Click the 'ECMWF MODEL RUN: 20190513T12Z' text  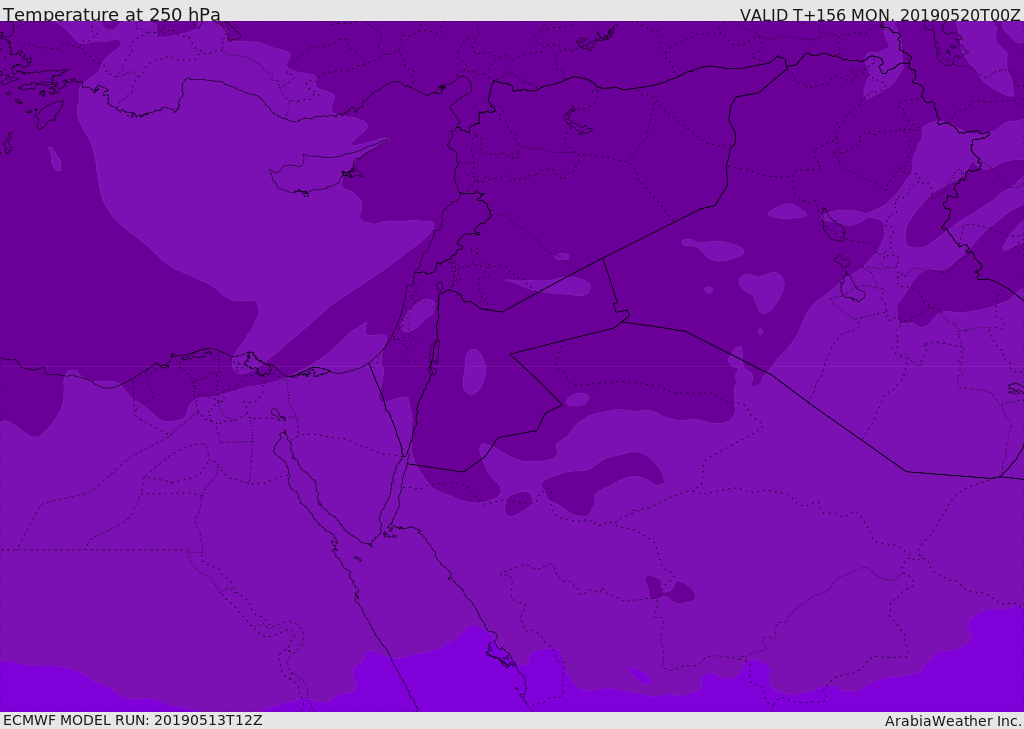pos(133,720)
